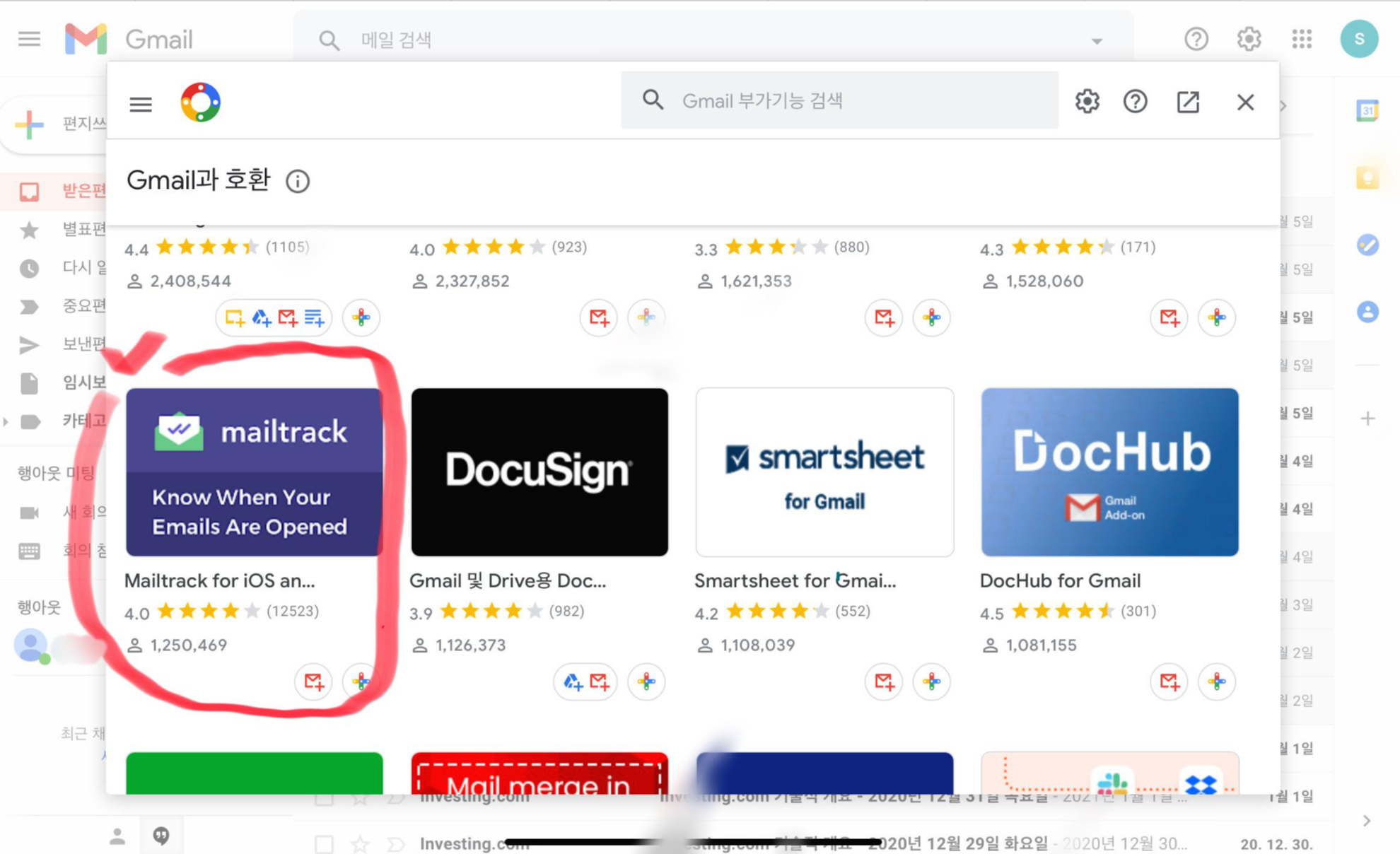Open DocHub for Gmail listing title
1400x854 pixels.
pos(1060,580)
